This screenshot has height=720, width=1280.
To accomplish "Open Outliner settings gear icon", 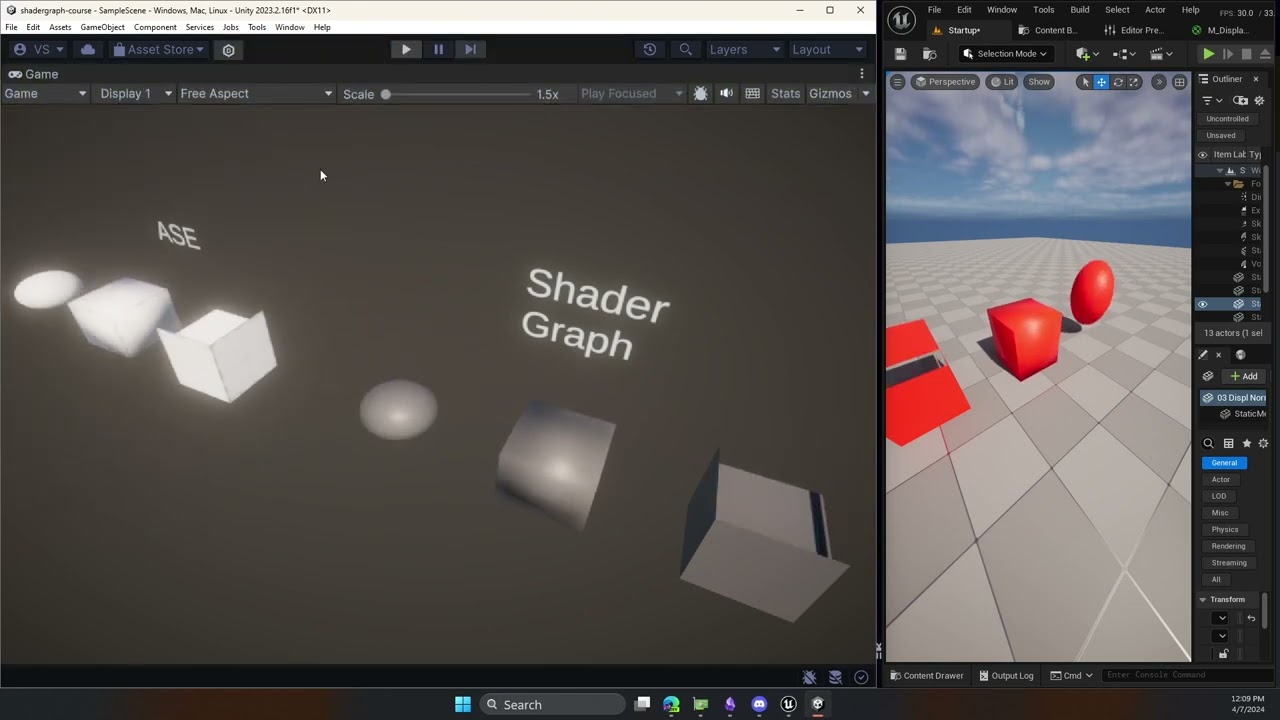I will pyautogui.click(x=1259, y=101).
